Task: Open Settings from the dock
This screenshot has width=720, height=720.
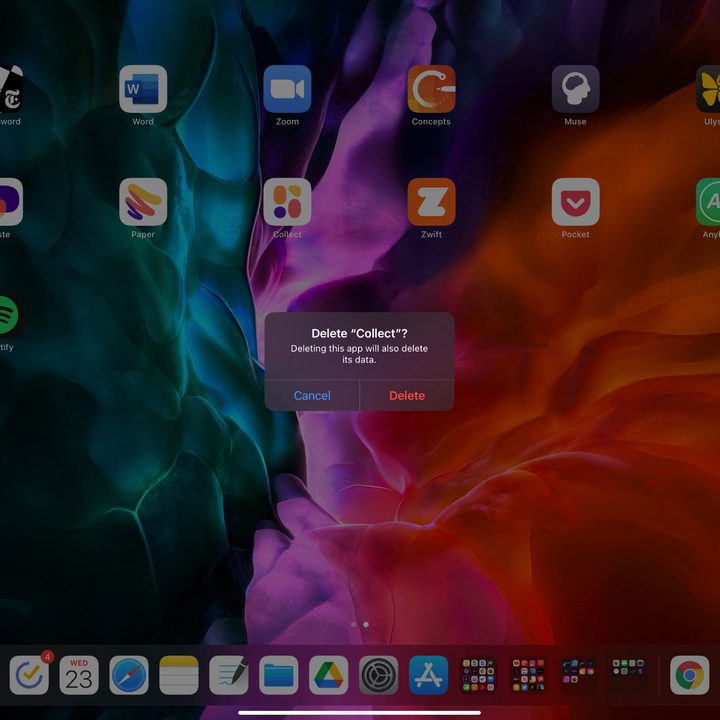Action: click(378, 675)
